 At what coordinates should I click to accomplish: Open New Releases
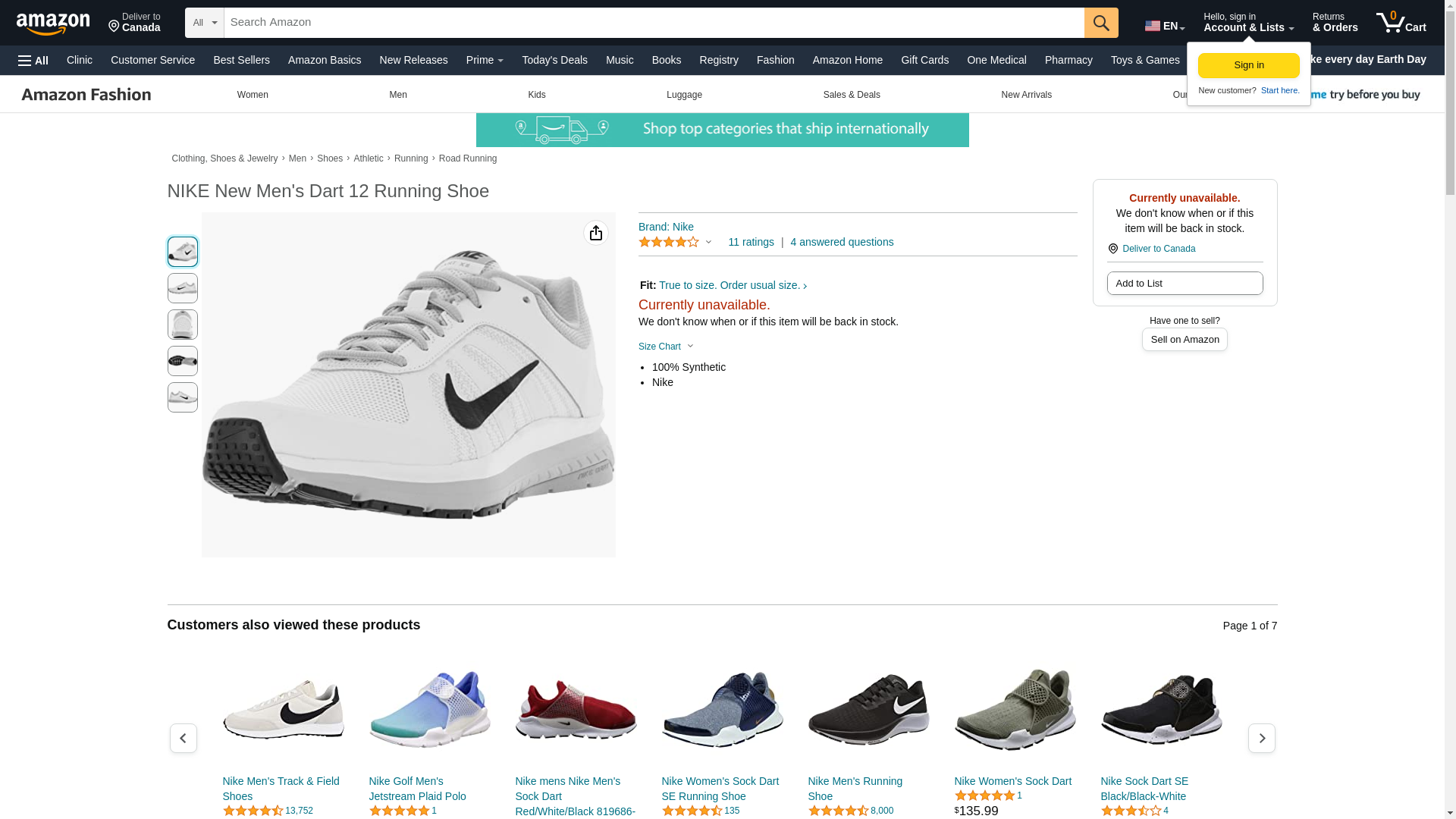413,60
